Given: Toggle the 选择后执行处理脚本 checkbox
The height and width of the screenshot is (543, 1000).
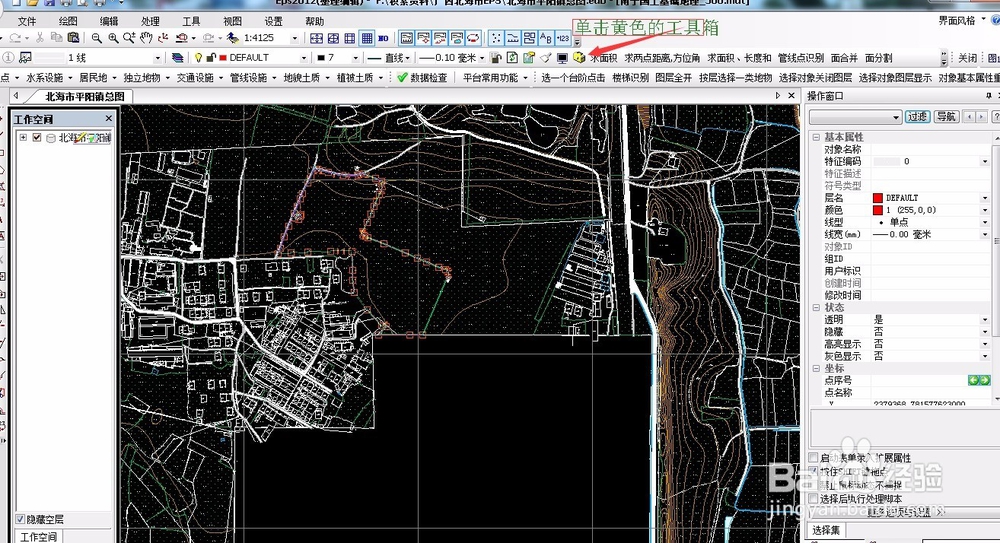Looking at the screenshot, I should (814, 498).
